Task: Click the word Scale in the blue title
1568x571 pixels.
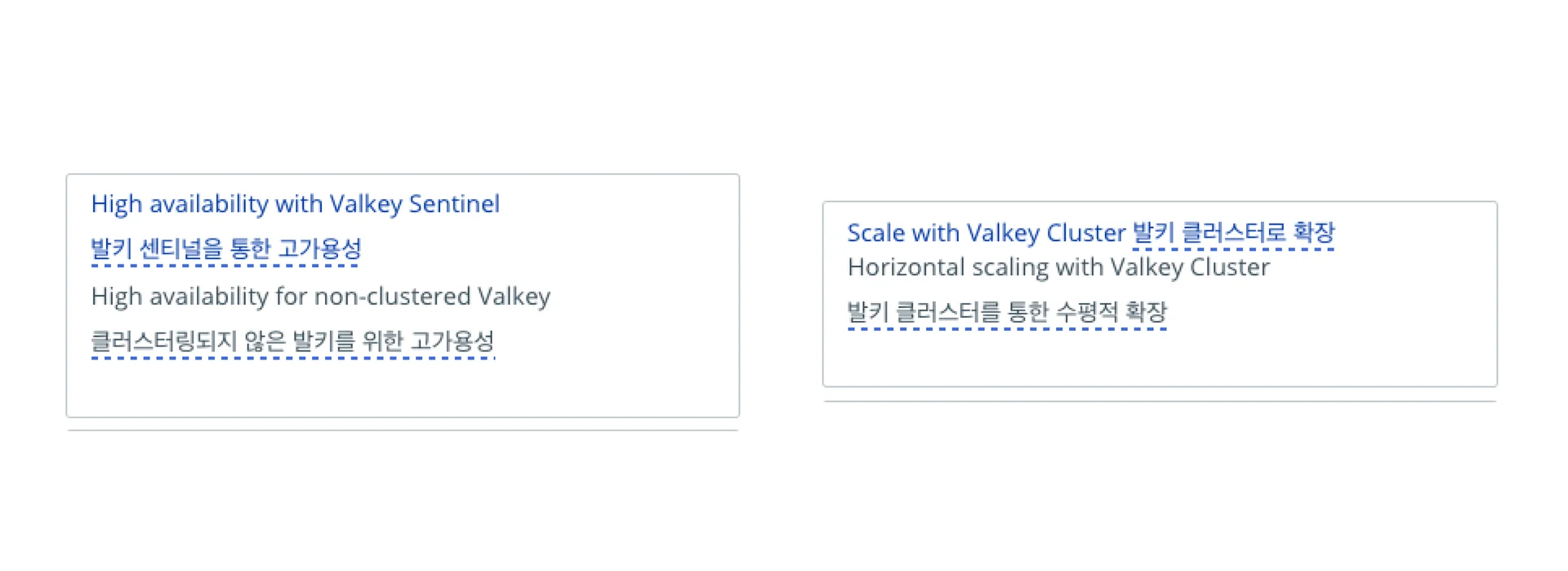Action: (x=875, y=234)
